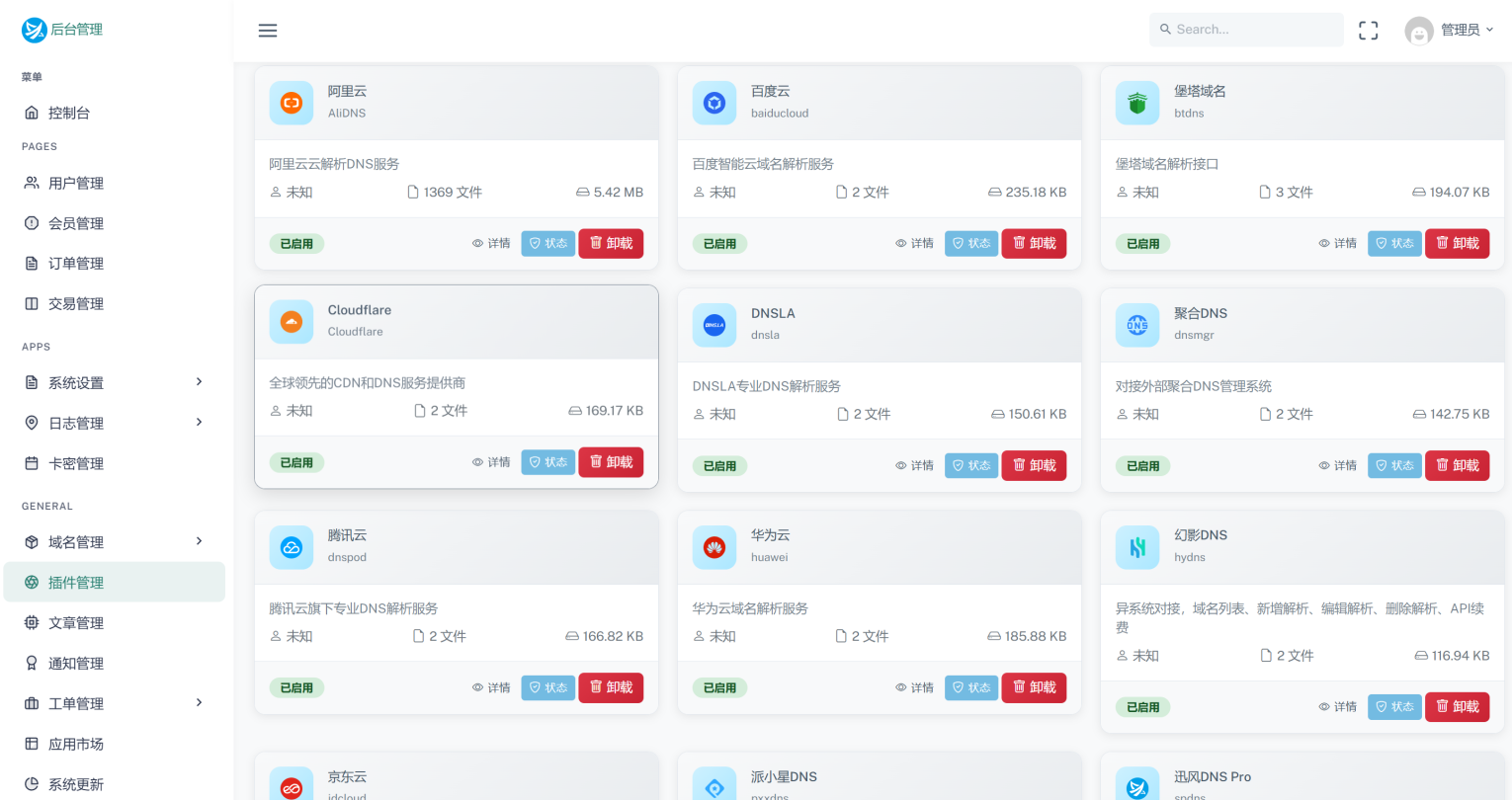The width and height of the screenshot is (1512, 800).
Task: Click the 百度云 baiducloud plugin icon
Action: coord(714,102)
